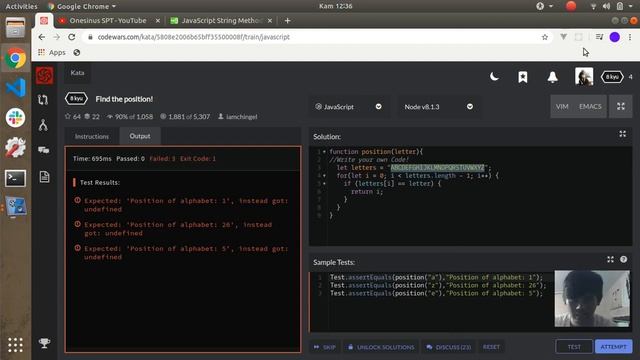This screenshot has height=360, width=640.
Task: Submit with the ATTEMPT button
Action: coord(613,347)
